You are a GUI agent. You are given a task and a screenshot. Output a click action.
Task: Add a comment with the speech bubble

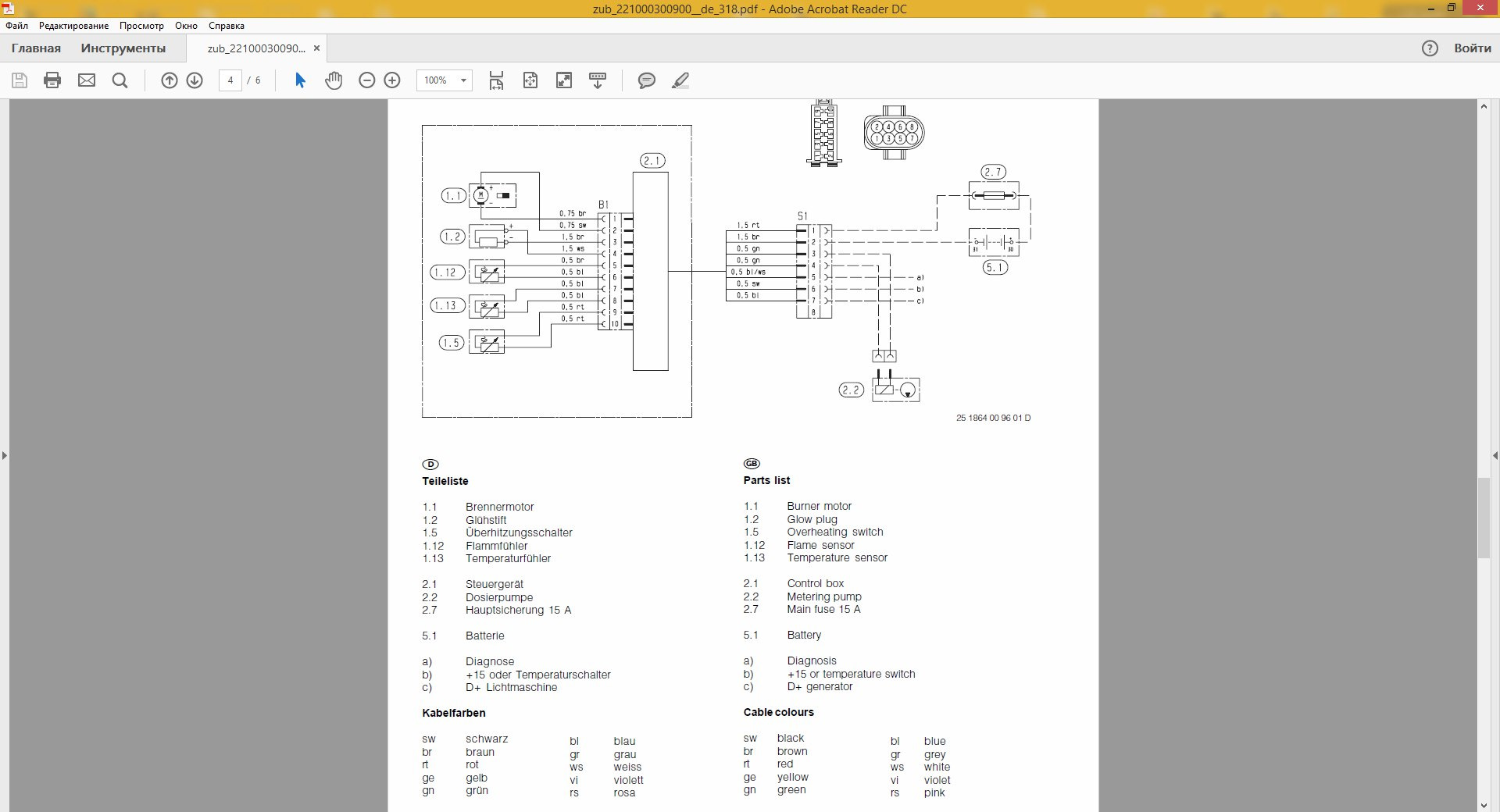coord(647,80)
